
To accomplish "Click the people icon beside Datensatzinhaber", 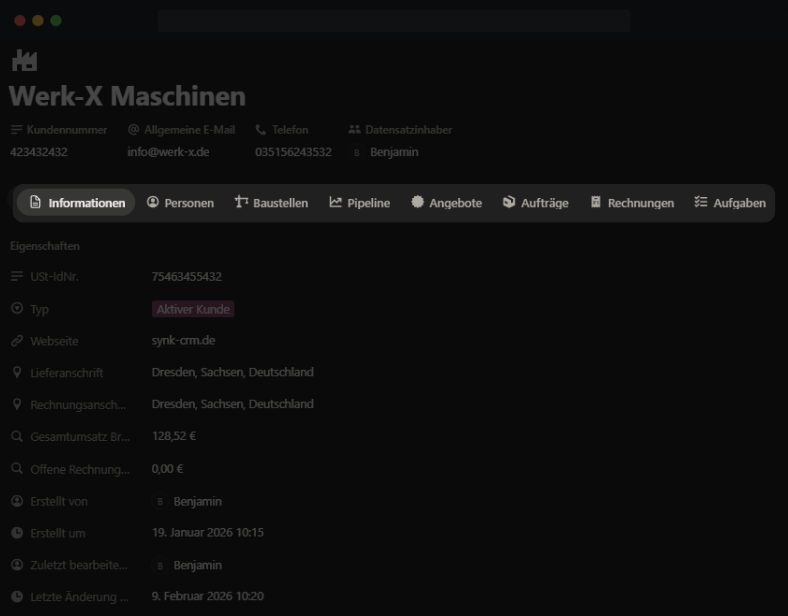I will [354, 130].
